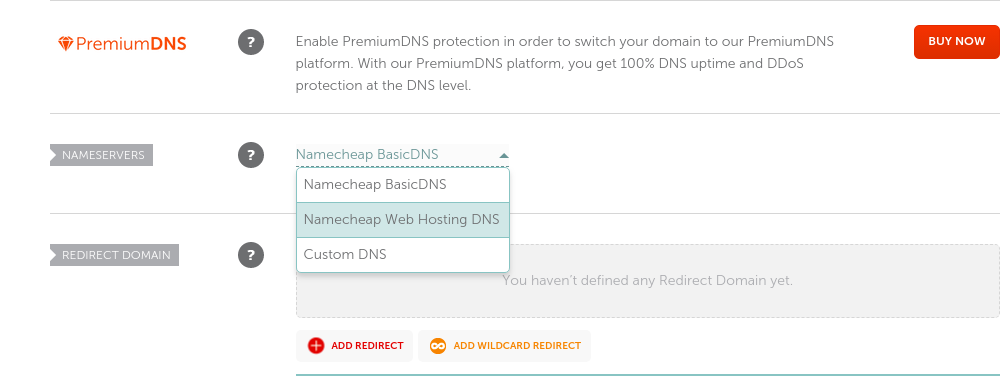Click the REDIRECT DOMAIN section tag
Viewport: 1004px width, 378px height.
pos(114,255)
